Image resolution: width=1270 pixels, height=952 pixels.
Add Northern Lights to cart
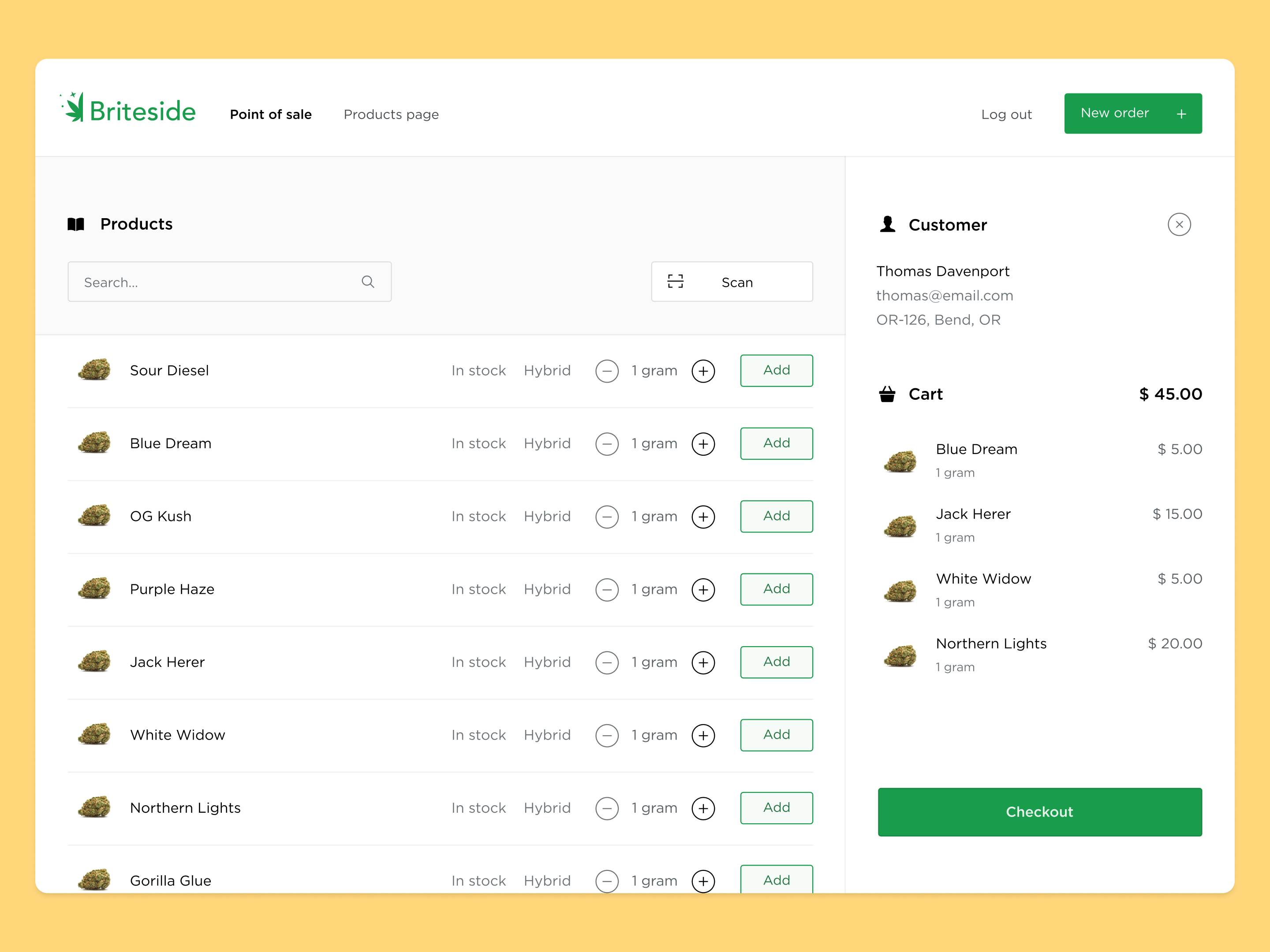tap(776, 807)
